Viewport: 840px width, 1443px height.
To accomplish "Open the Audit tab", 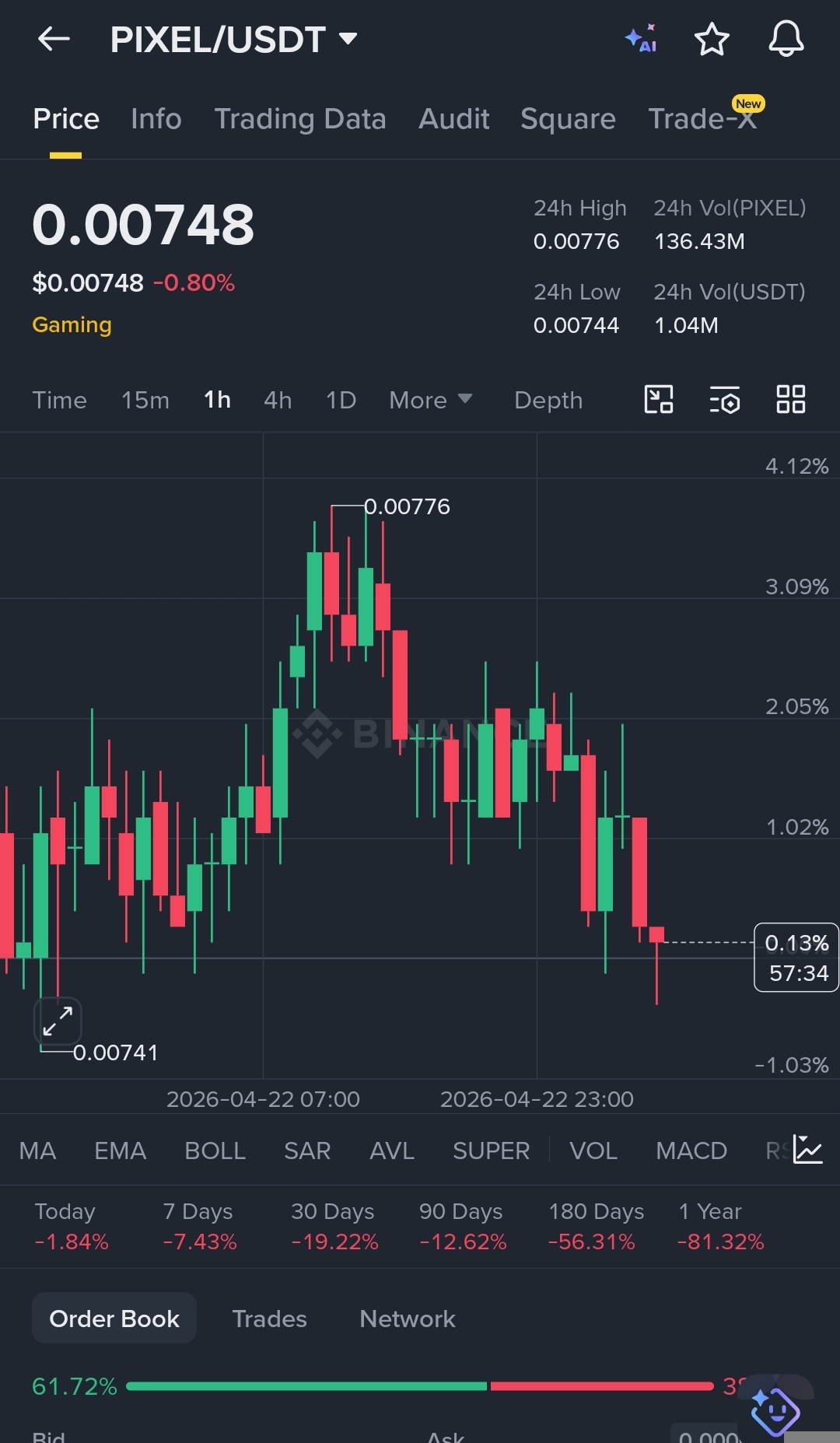I will [x=454, y=119].
